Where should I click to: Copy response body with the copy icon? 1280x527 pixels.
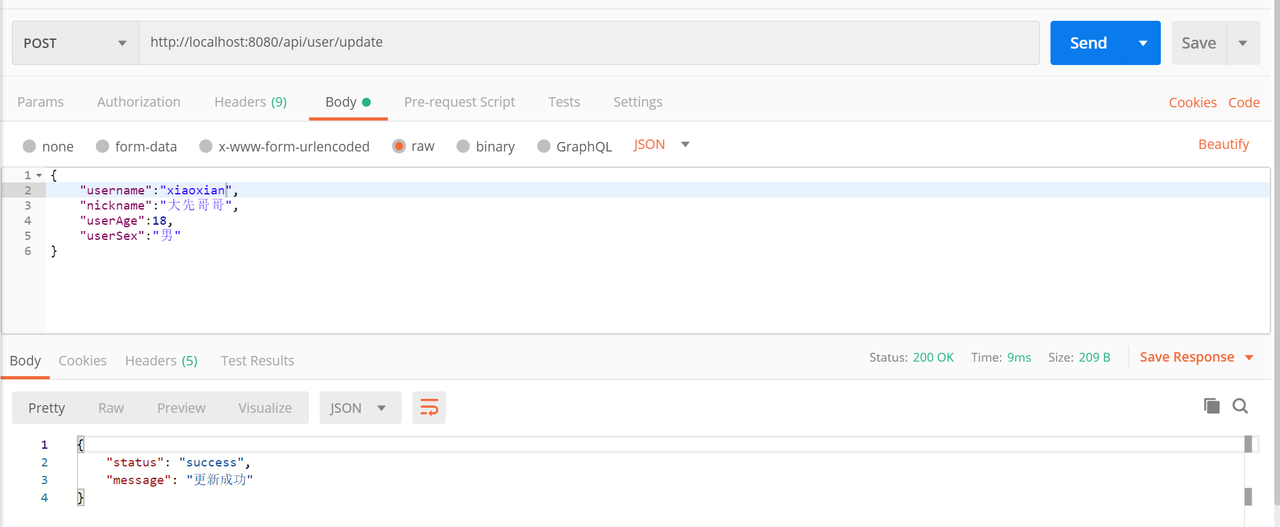point(1211,405)
